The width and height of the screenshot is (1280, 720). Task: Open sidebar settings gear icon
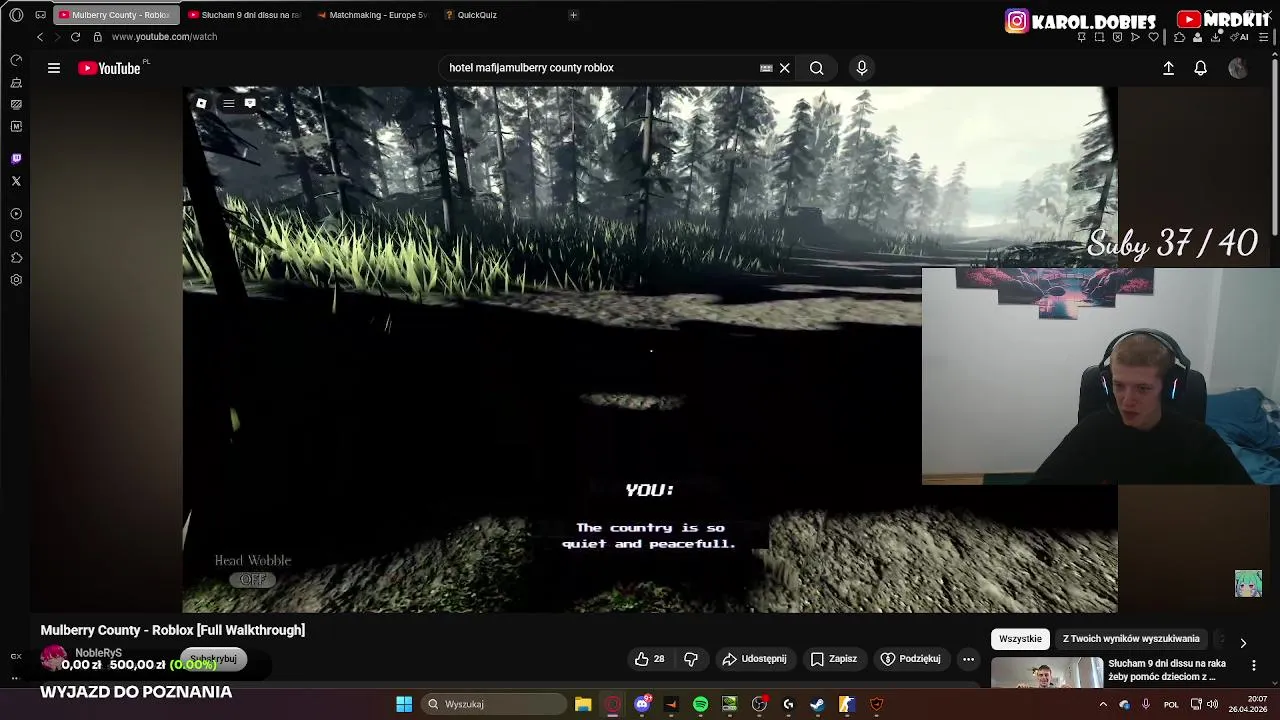tap(16, 280)
